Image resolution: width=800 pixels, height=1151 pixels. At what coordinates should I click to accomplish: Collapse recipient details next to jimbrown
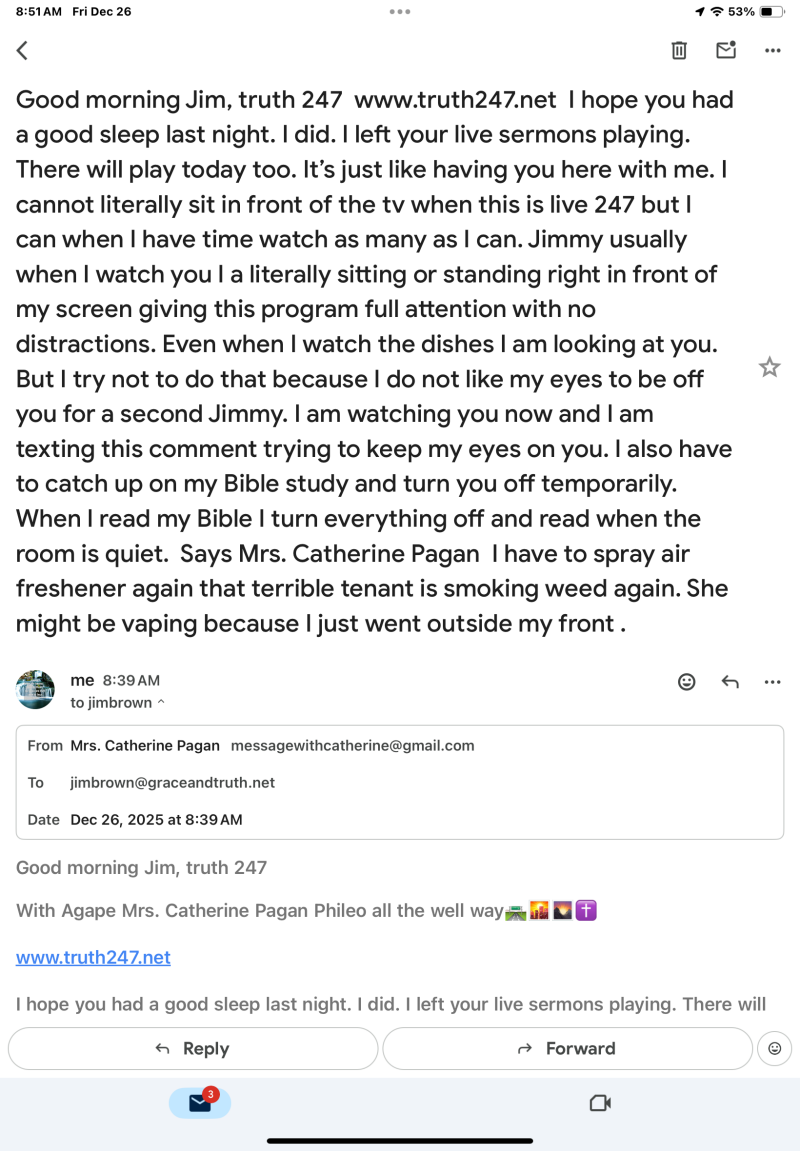[161, 703]
